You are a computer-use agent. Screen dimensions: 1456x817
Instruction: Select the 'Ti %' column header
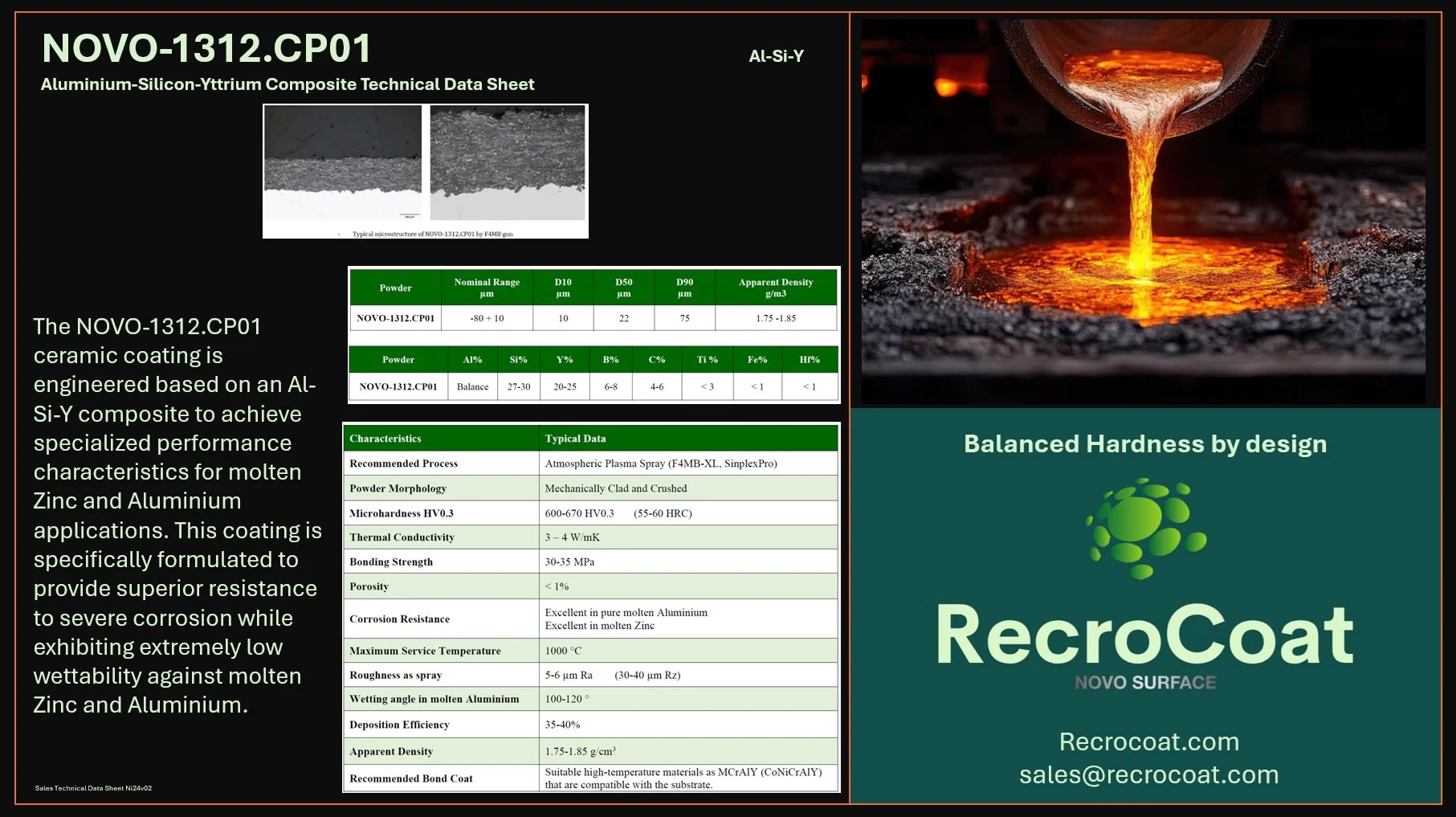[708, 359]
